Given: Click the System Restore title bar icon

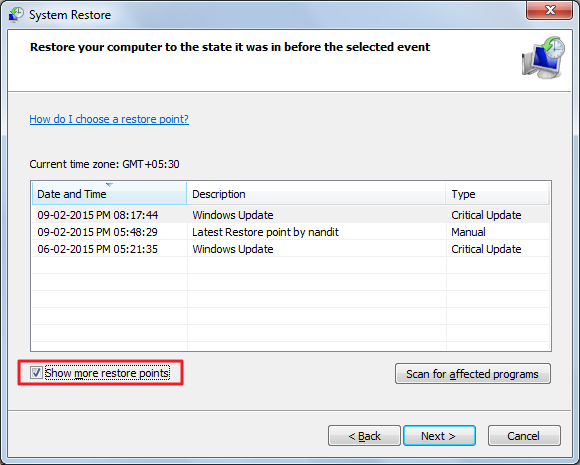Looking at the screenshot, I should tap(16, 14).
